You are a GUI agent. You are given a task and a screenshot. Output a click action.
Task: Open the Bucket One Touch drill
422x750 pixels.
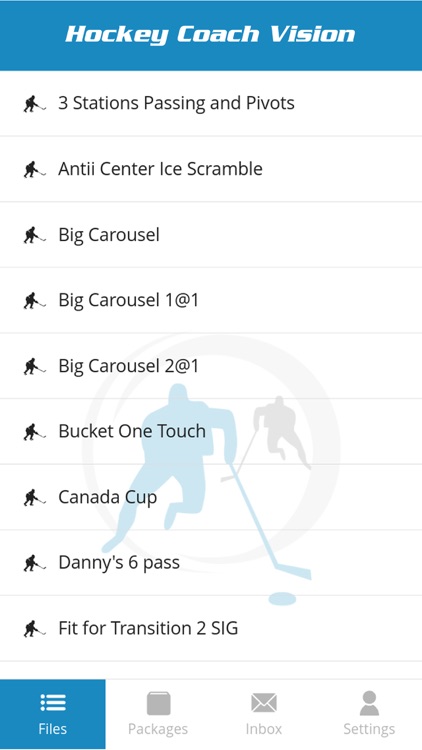coord(211,431)
